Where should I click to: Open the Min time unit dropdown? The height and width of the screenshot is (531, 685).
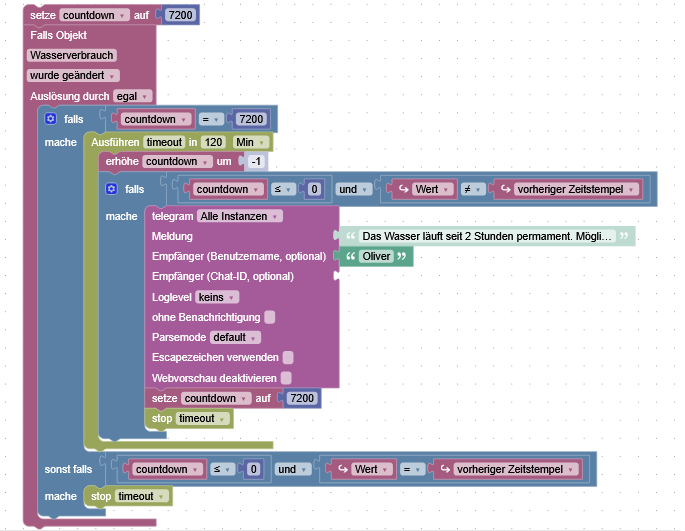tap(251, 142)
